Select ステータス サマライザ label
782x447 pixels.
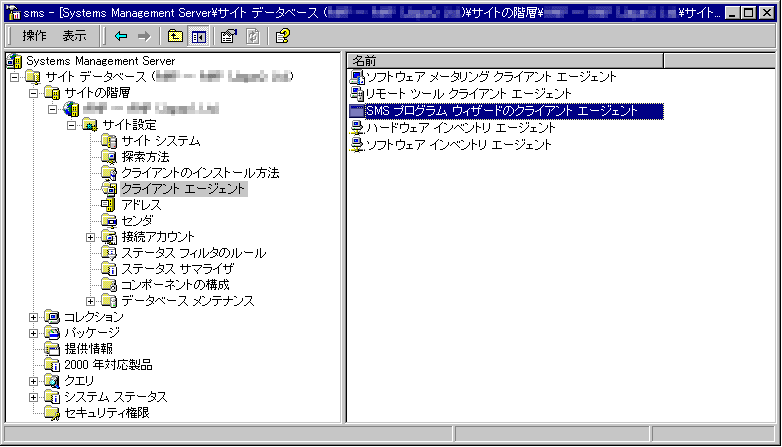pyautogui.click(x=178, y=269)
